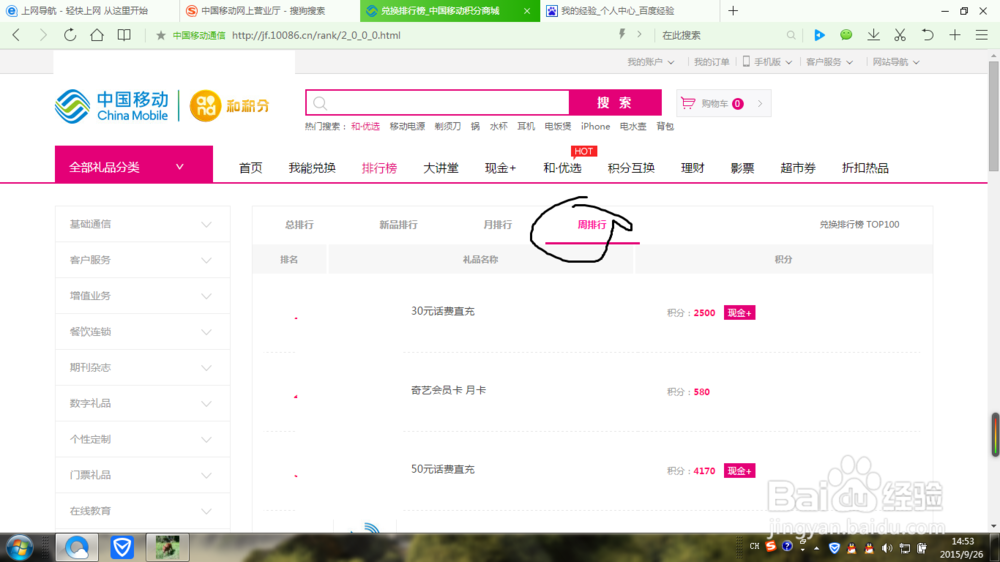The image size is (1000, 562).
Task: Open the browser hamburger menu
Action: (982, 35)
